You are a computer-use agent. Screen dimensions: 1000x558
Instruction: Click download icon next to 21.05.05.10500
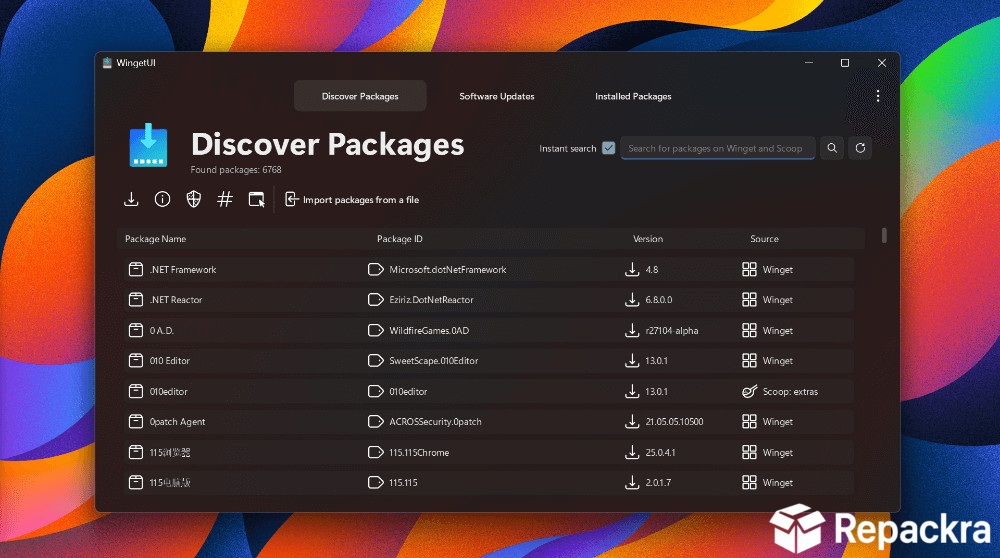coord(632,422)
